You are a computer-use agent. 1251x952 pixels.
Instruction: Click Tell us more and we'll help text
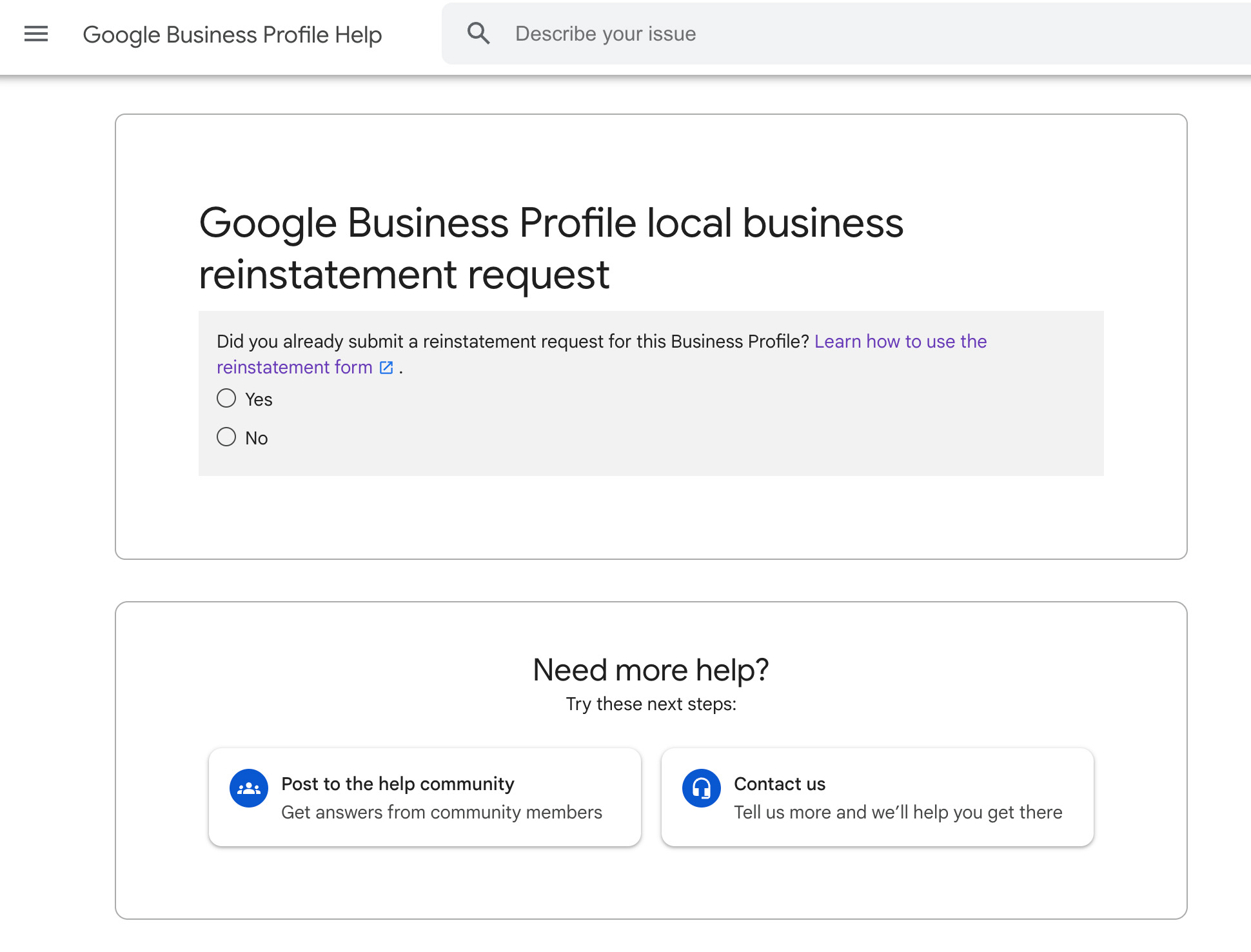tap(898, 812)
